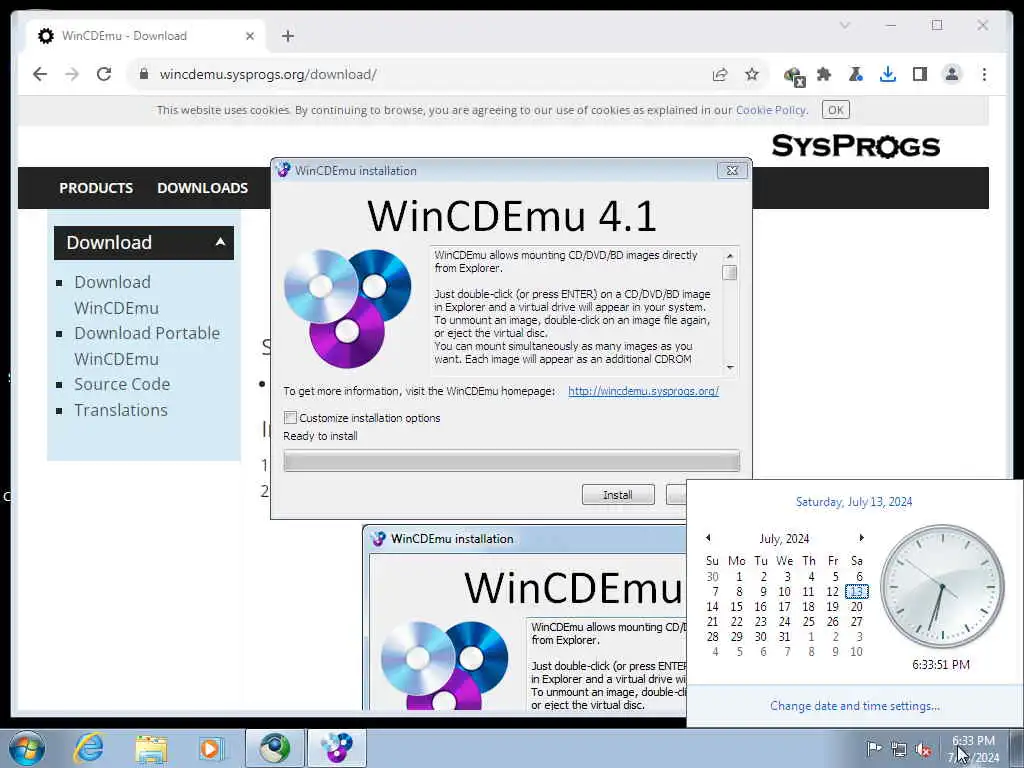Select July 13 in the calendar
The height and width of the screenshot is (768, 1024).
(x=856, y=592)
